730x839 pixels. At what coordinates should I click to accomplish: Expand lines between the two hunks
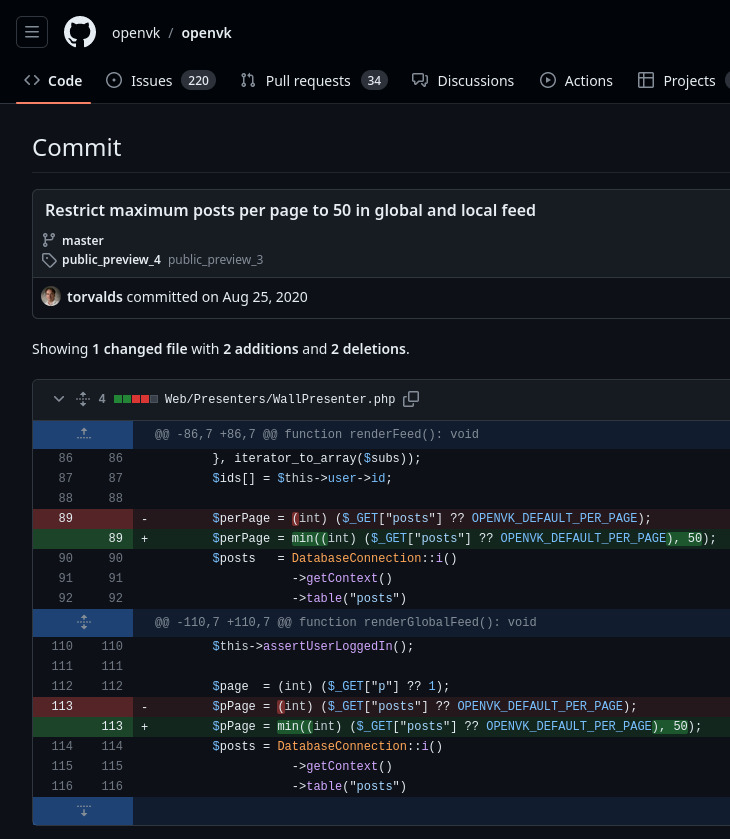click(x=83, y=622)
